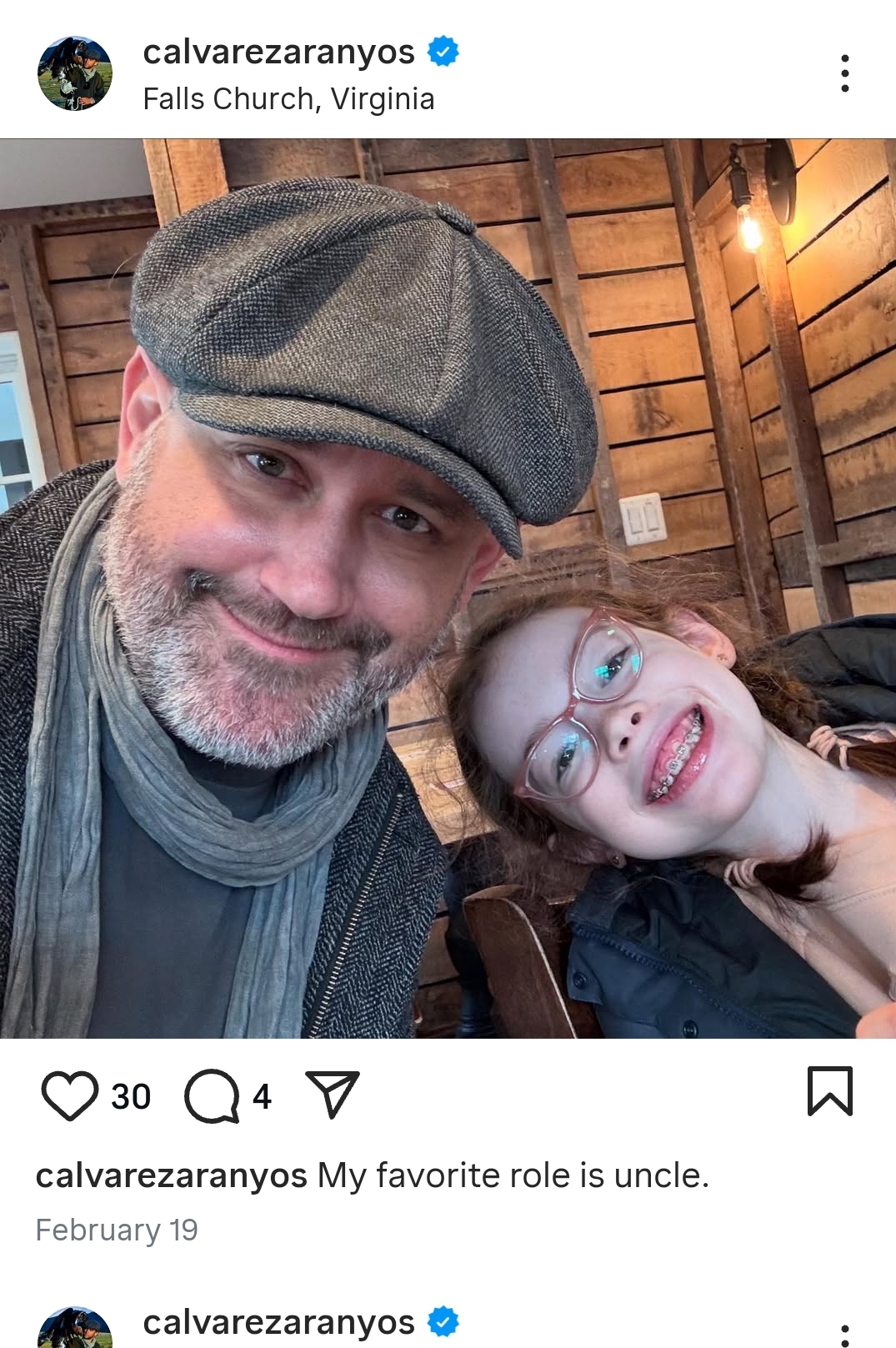Like the post with the heart icon
This screenshot has height=1348, width=896.
tap(70, 1095)
